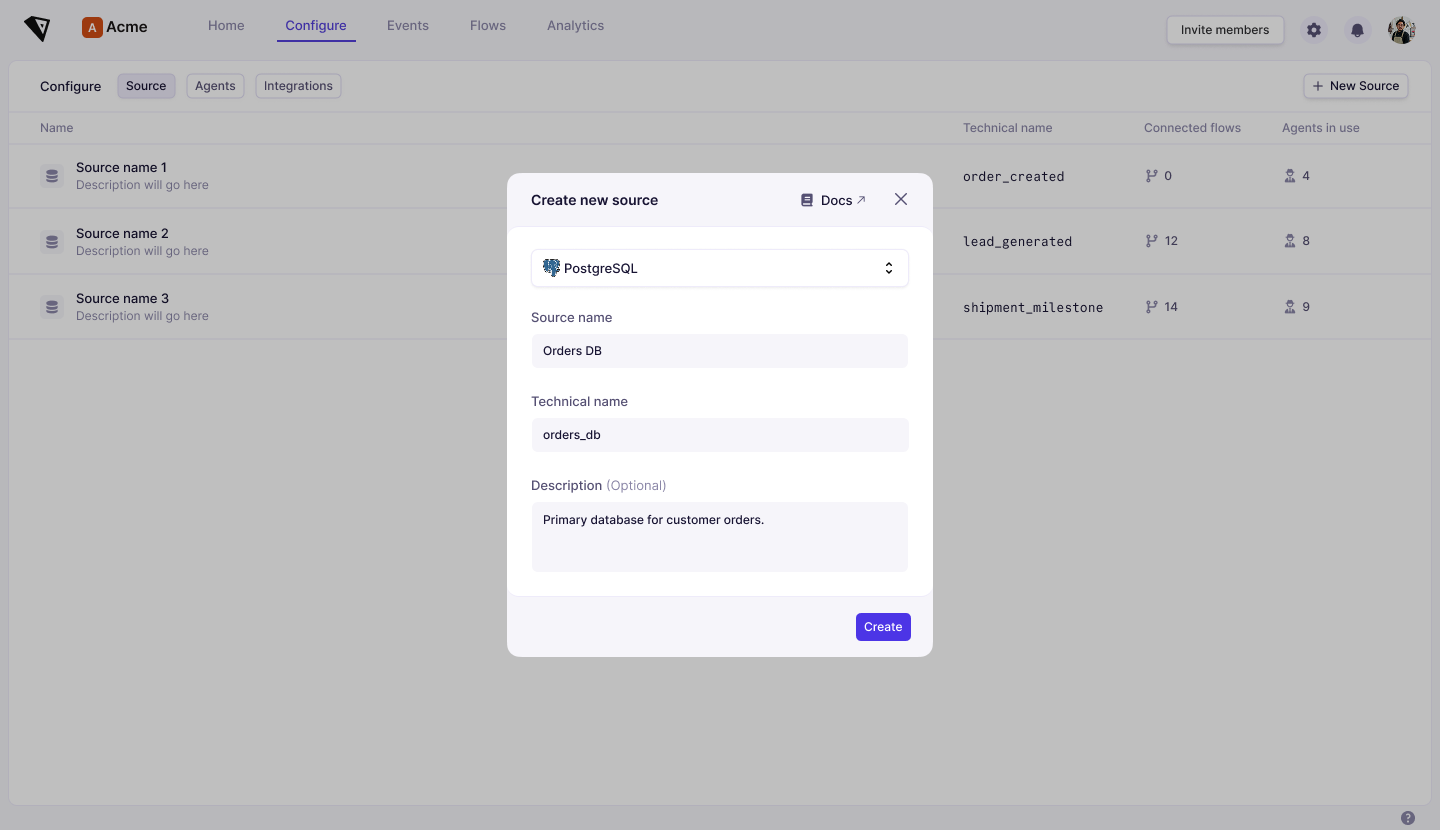
Task: Focus the Technical name field with orders_db
Action: (720, 435)
